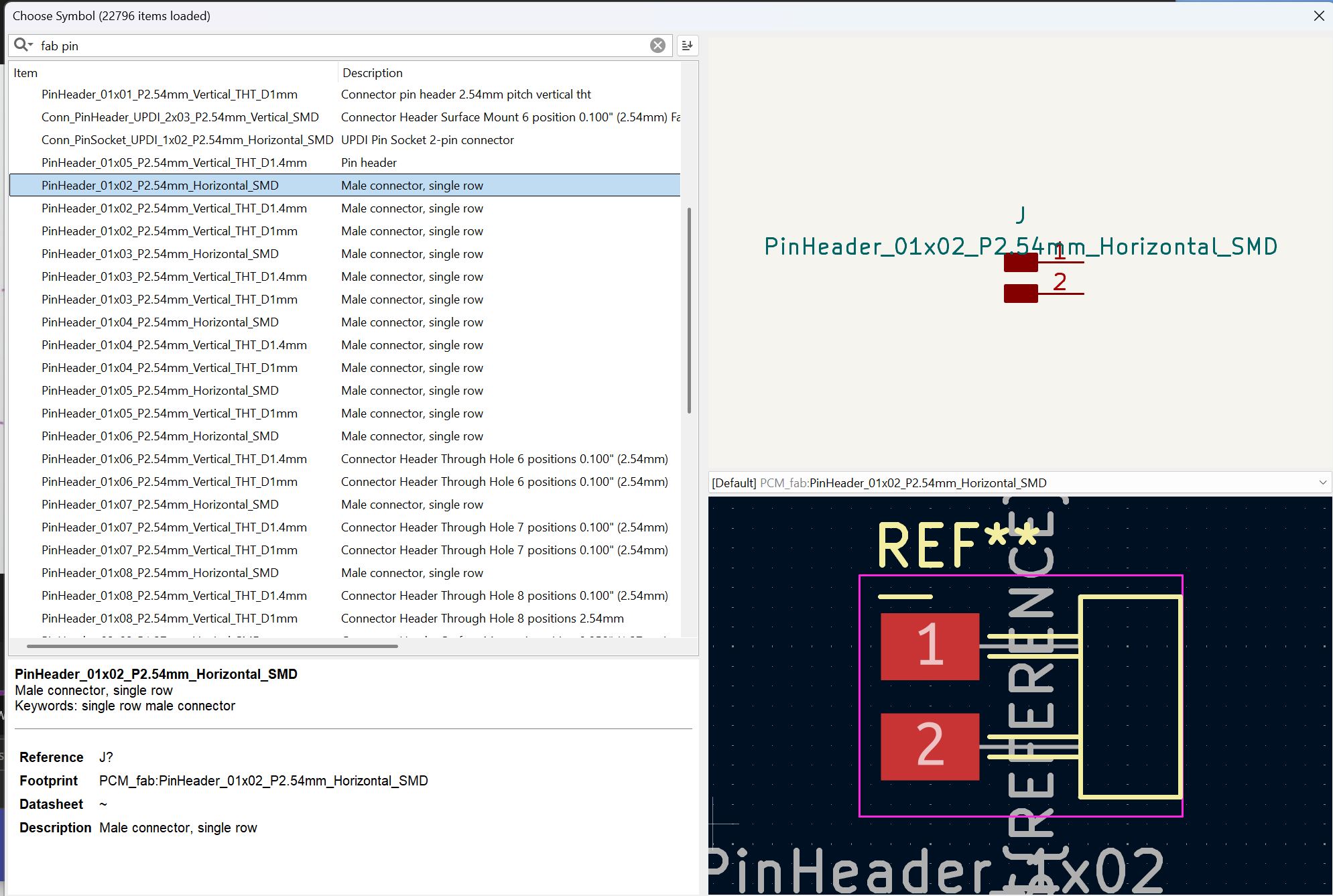The image size is (1333, 896).
Task: Open the footprint selection dropdown
Action: [x=1322, y=483]
